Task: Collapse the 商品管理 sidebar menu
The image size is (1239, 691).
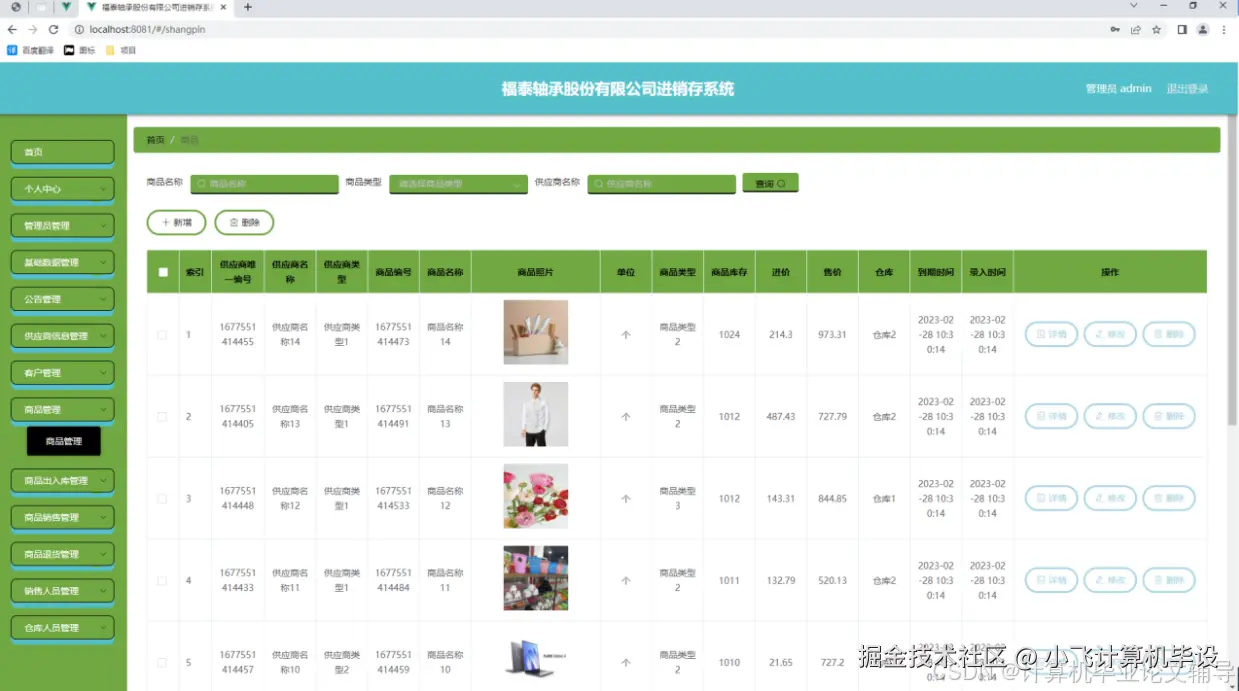Action: click(x=62, y=409)
